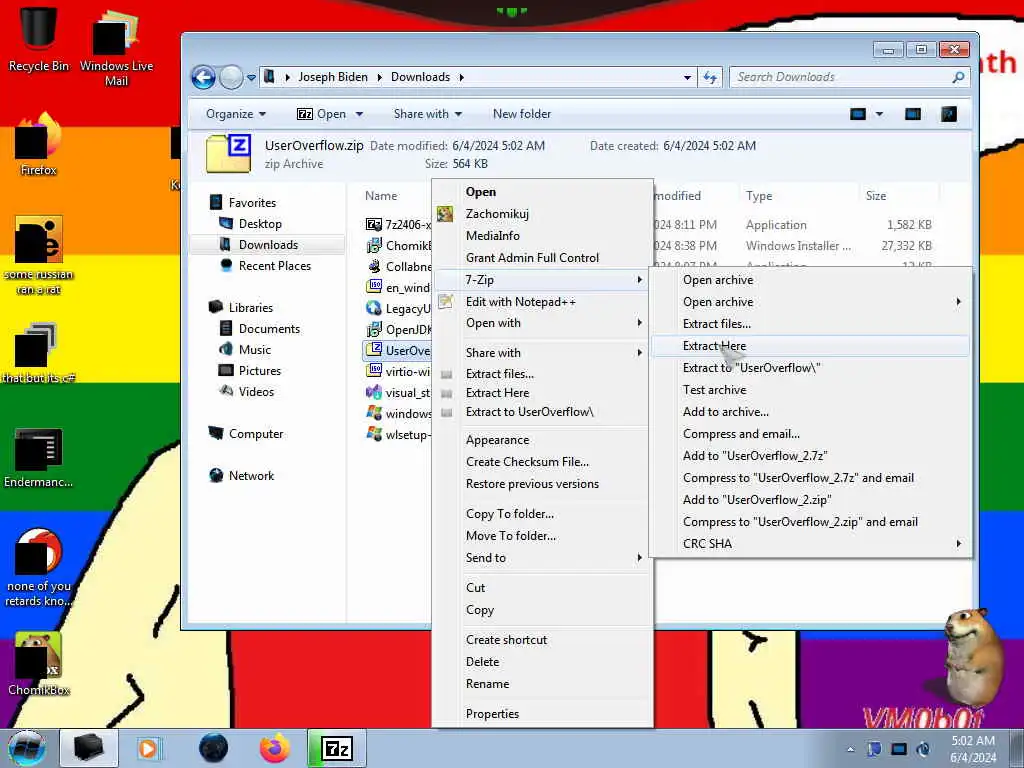Open Explorer help icon
Viewport: 1024px width, 768px height.
point(949,114)
